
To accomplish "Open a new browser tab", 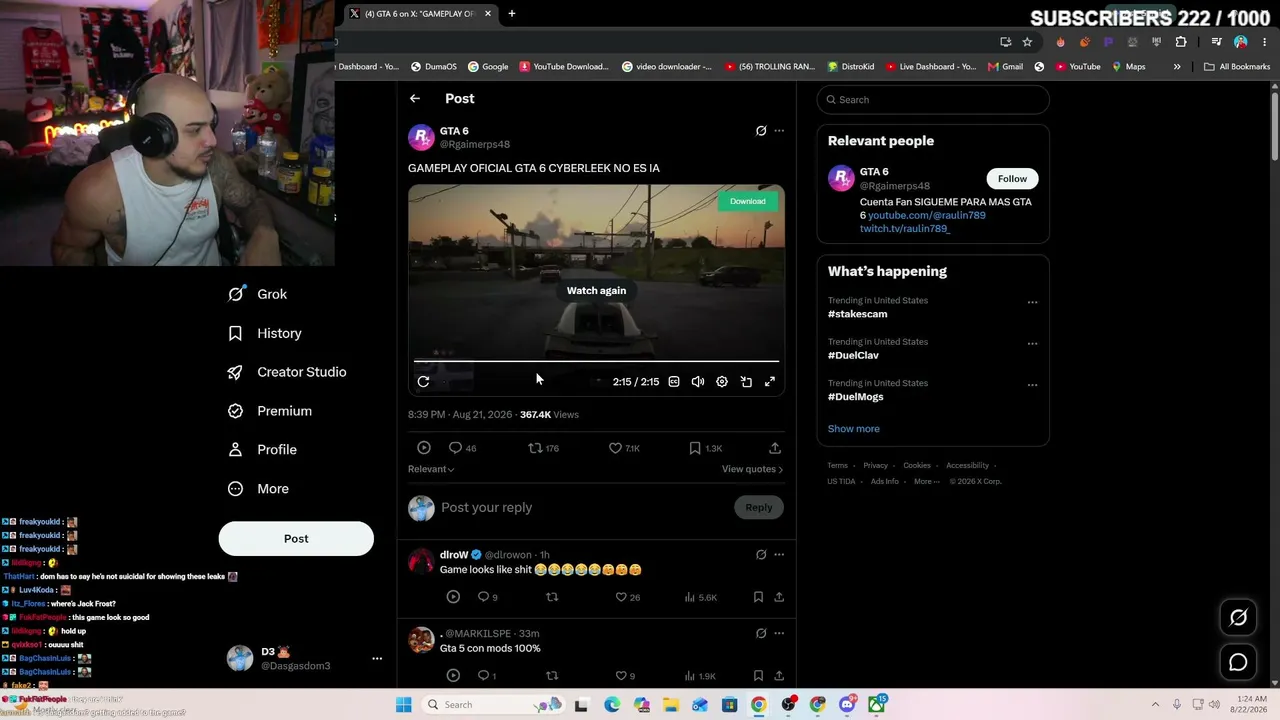I will click(x=512, y=14).
